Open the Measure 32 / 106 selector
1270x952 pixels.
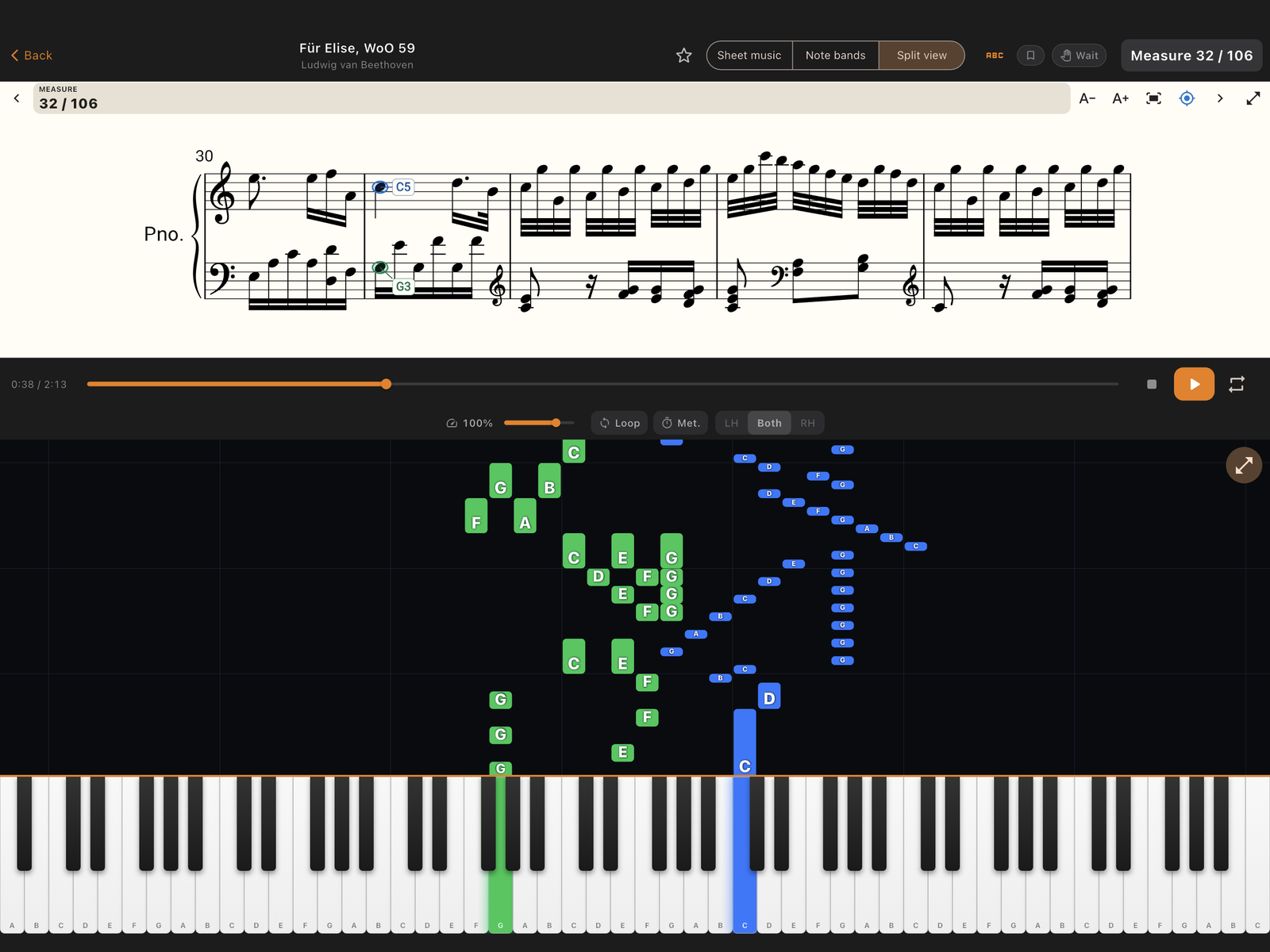(1191, 56)
